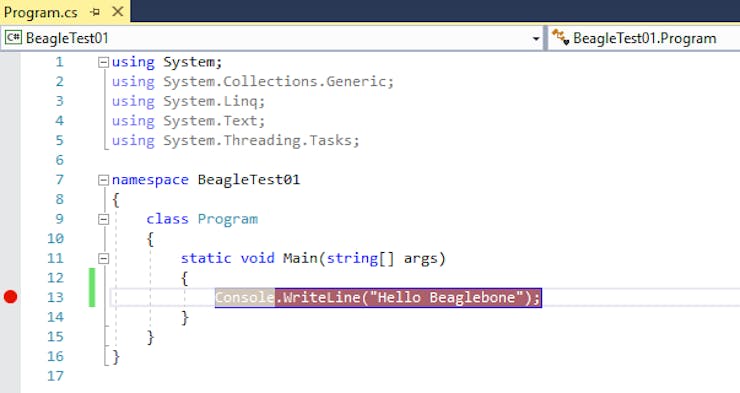The width and height of the screenshot is (740, 393).
Task: Click 'System.Threading.Tasks' on line 5
Action: [x=258, y=141]
